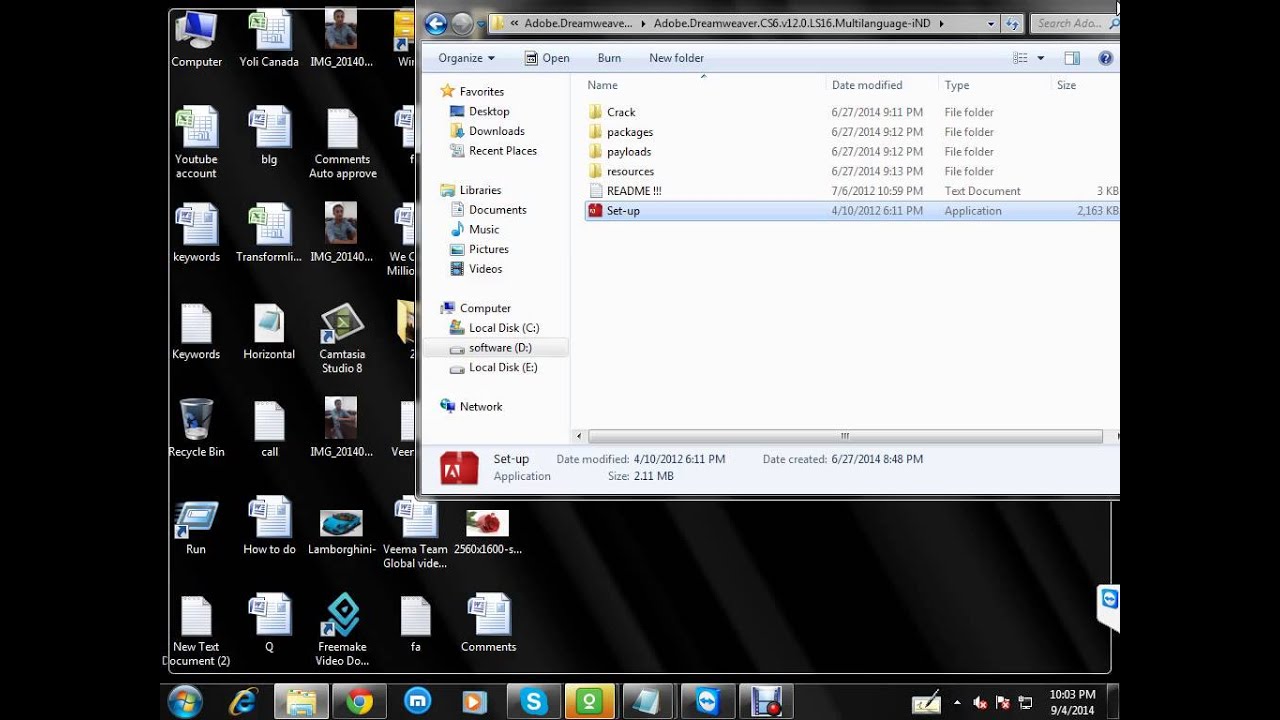Open the view options dropdown arrow
The image size is (1280, 720).
(1041, 58)
